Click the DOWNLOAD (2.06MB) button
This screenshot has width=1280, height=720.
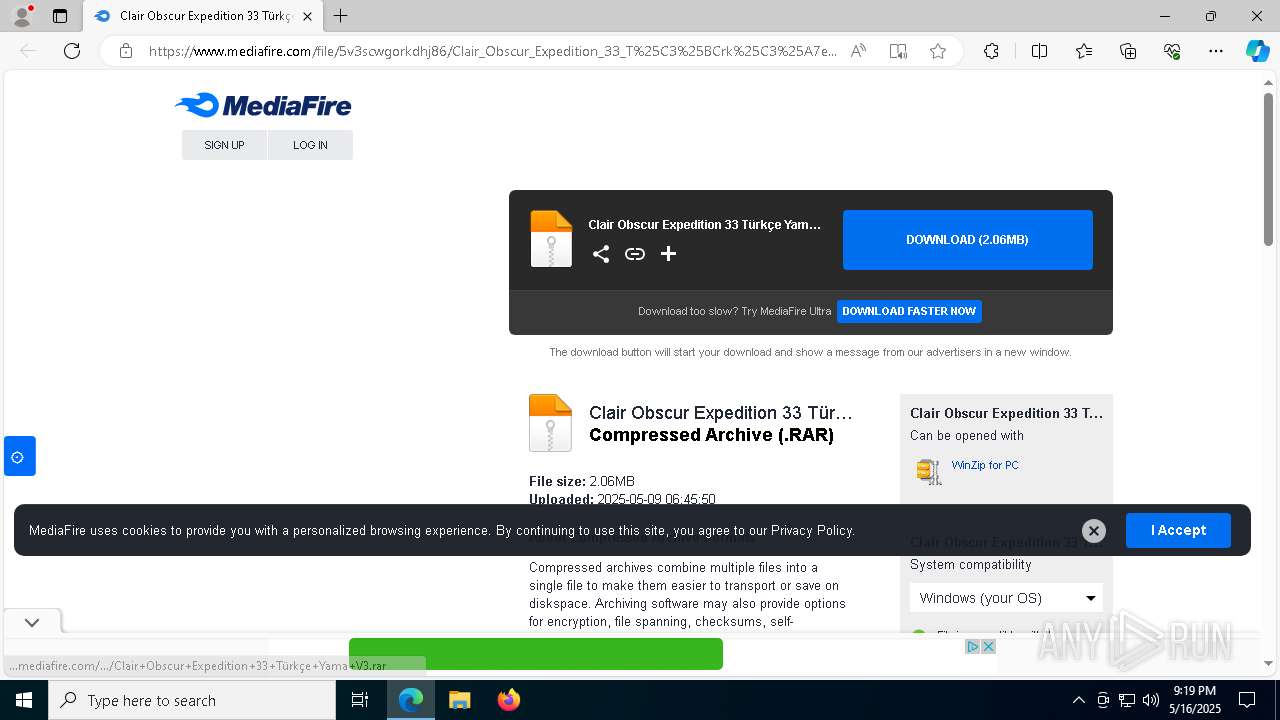click(x=968, y=240)
